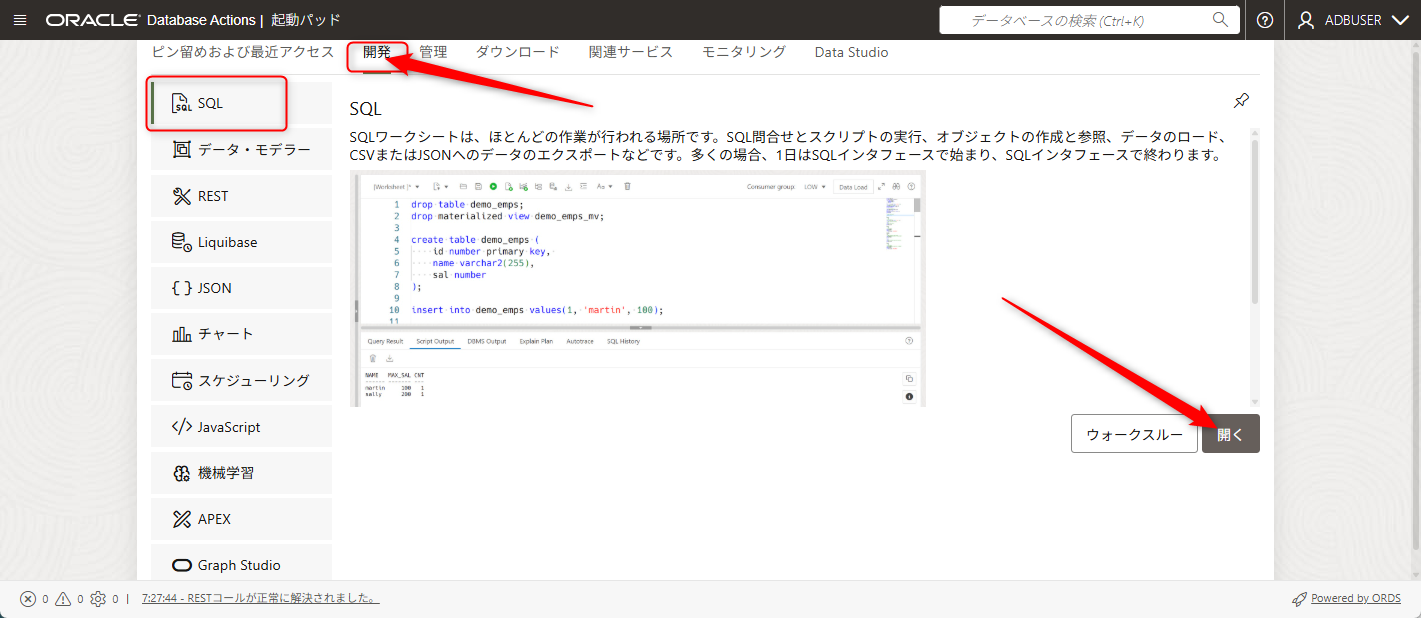
Task: Switch to the ダウンロード tab
Action: point(517,52)
